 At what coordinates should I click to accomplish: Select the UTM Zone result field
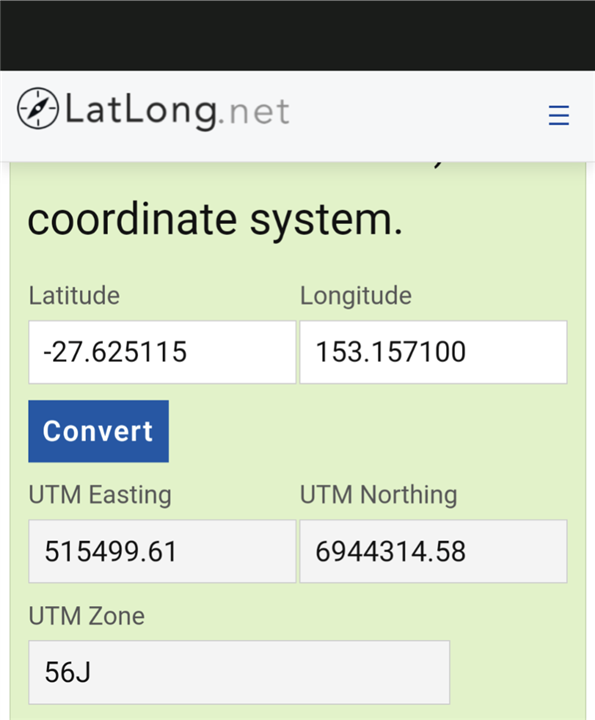(239, 673)
